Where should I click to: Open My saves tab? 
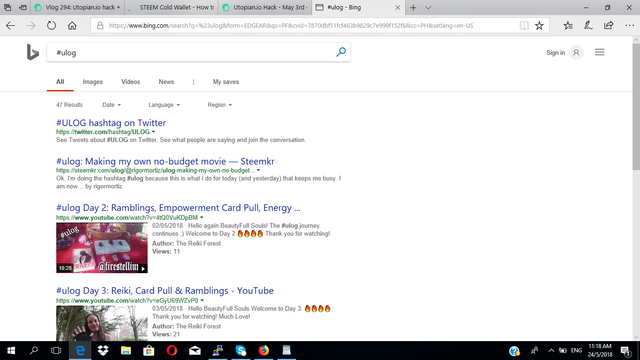click(x=226, y=82)
